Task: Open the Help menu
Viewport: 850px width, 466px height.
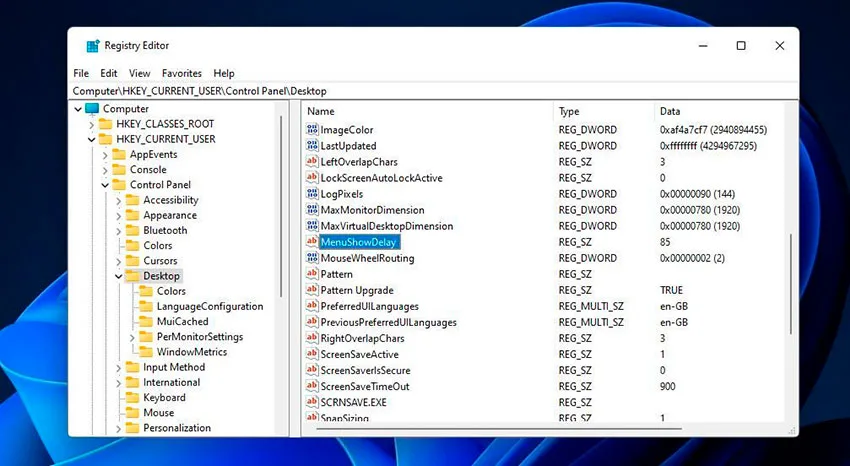Action: tap(223, 73)
